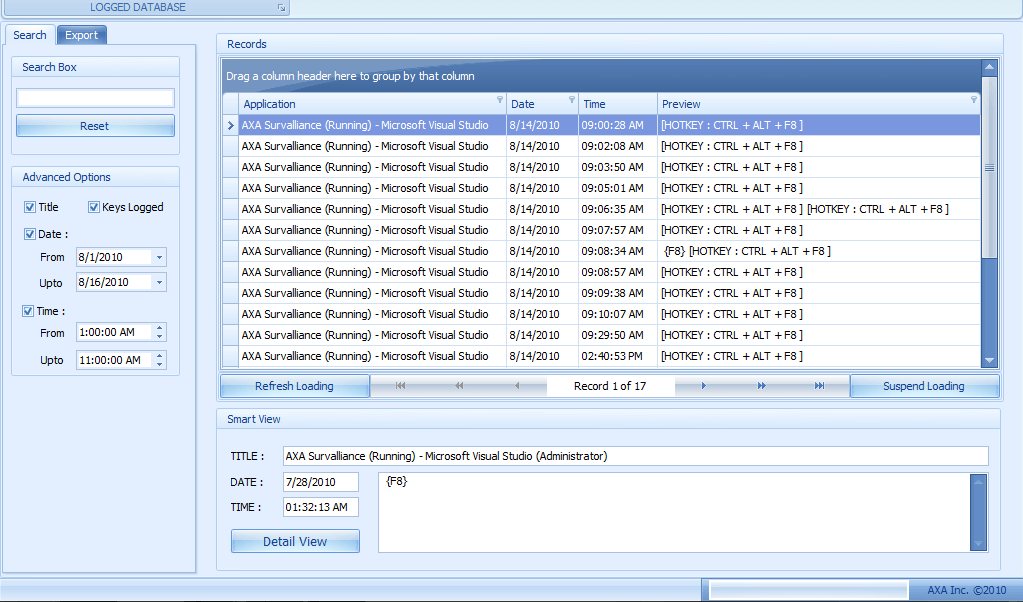Disable the Time filter checkbox

(29, 311)
